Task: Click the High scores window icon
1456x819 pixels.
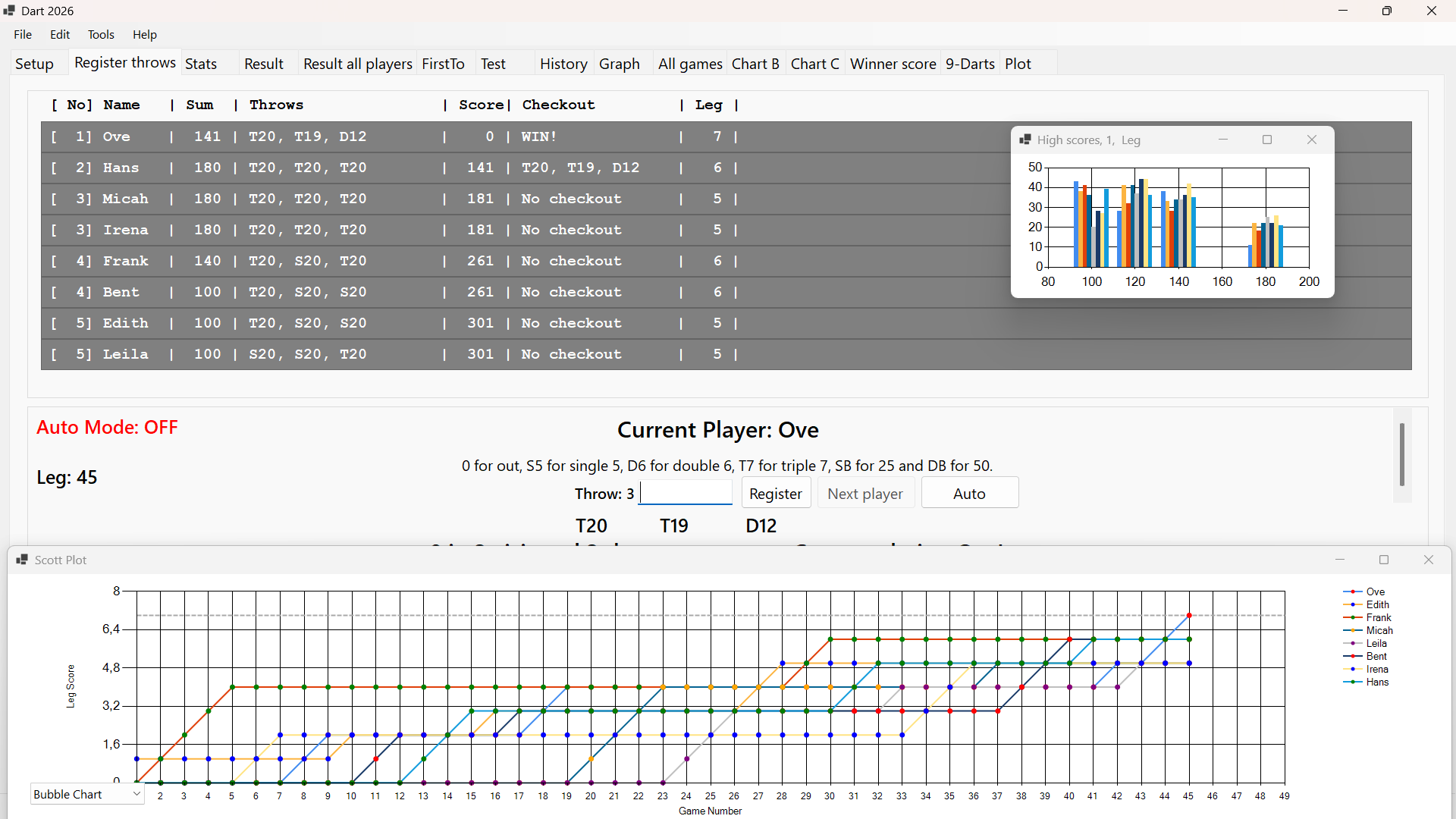Action: point(1025,140)
